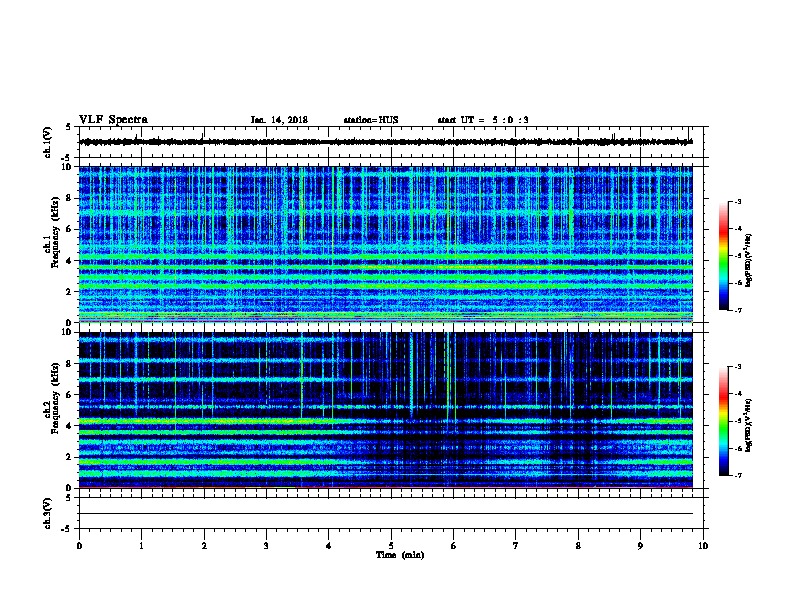Viewport: 792px width, 612px height.
Task: Click the "10" tick on time axis
Action: tap(703, 546)
